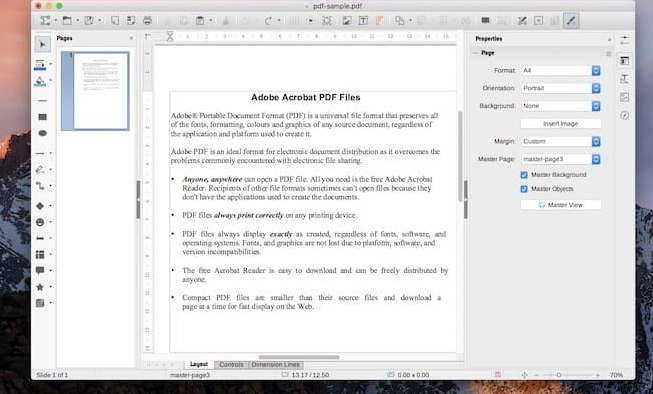Select the Connectors tool

tap(40, 186)
